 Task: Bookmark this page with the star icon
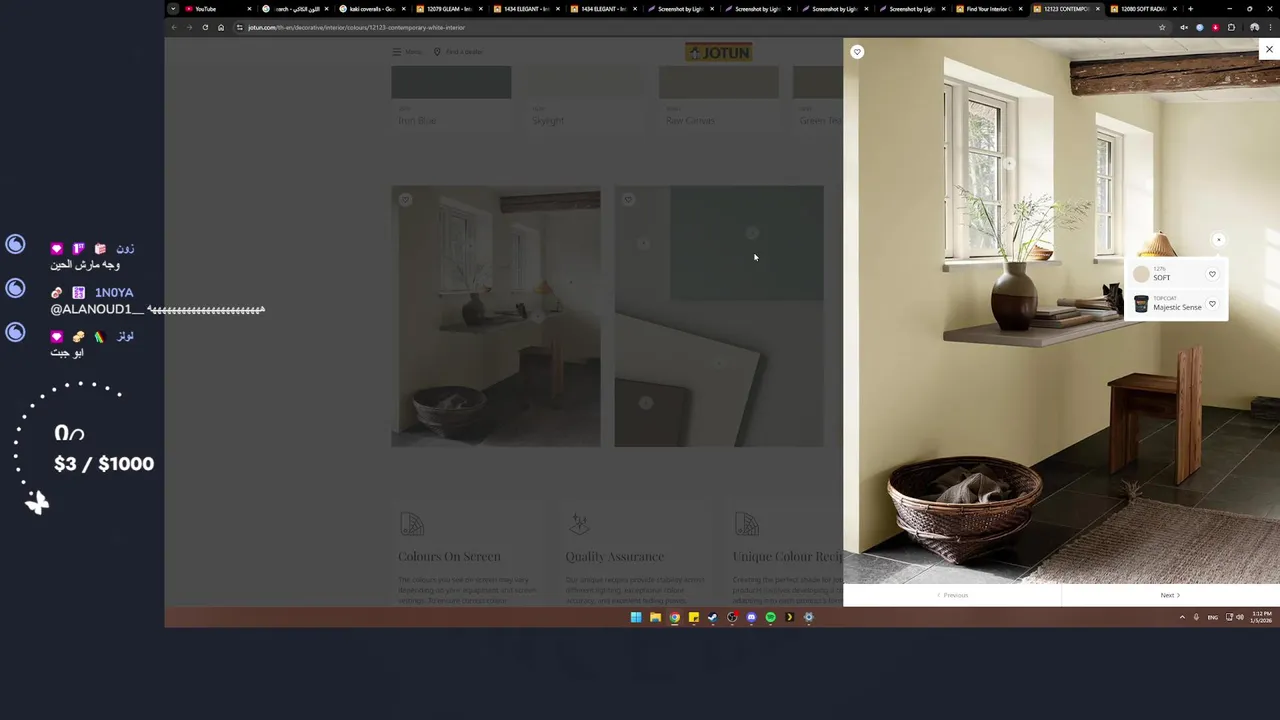(x=1162, y=27)
